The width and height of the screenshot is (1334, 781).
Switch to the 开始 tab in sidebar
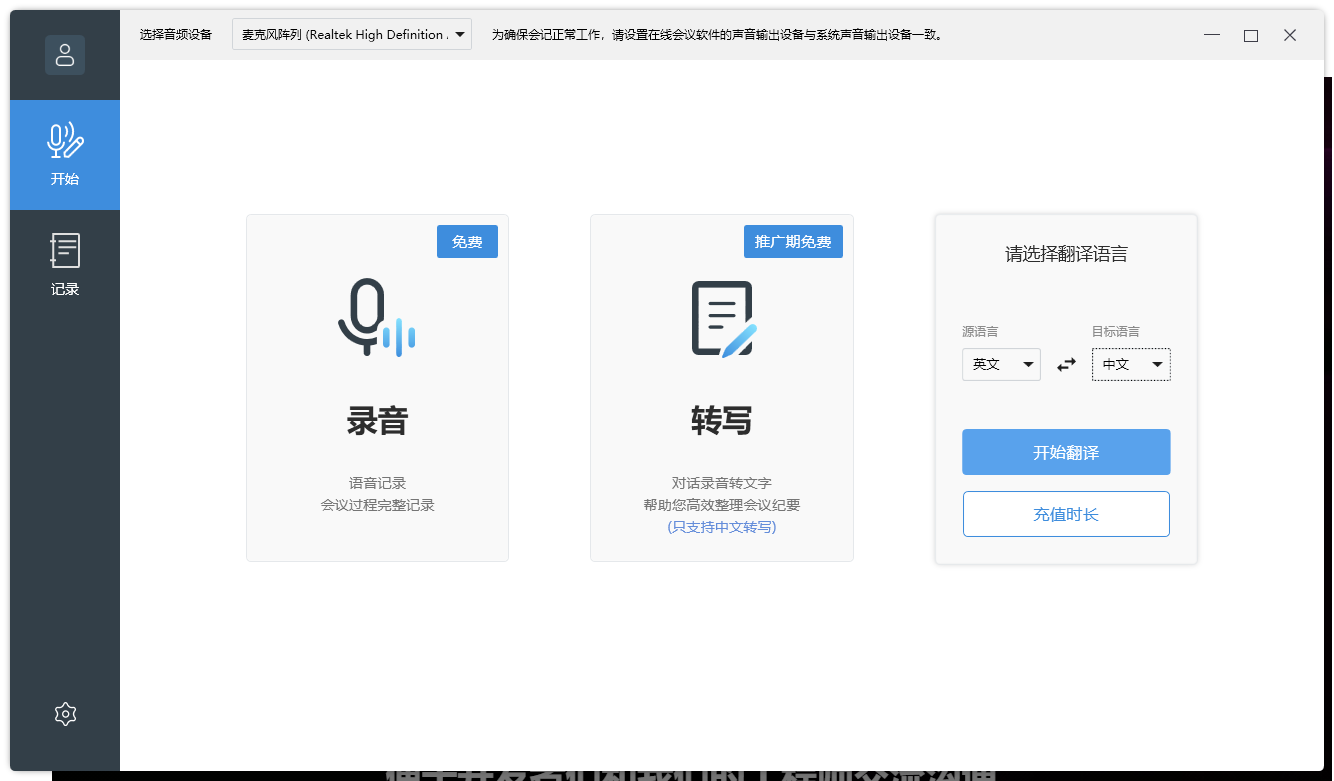[65, 155]
